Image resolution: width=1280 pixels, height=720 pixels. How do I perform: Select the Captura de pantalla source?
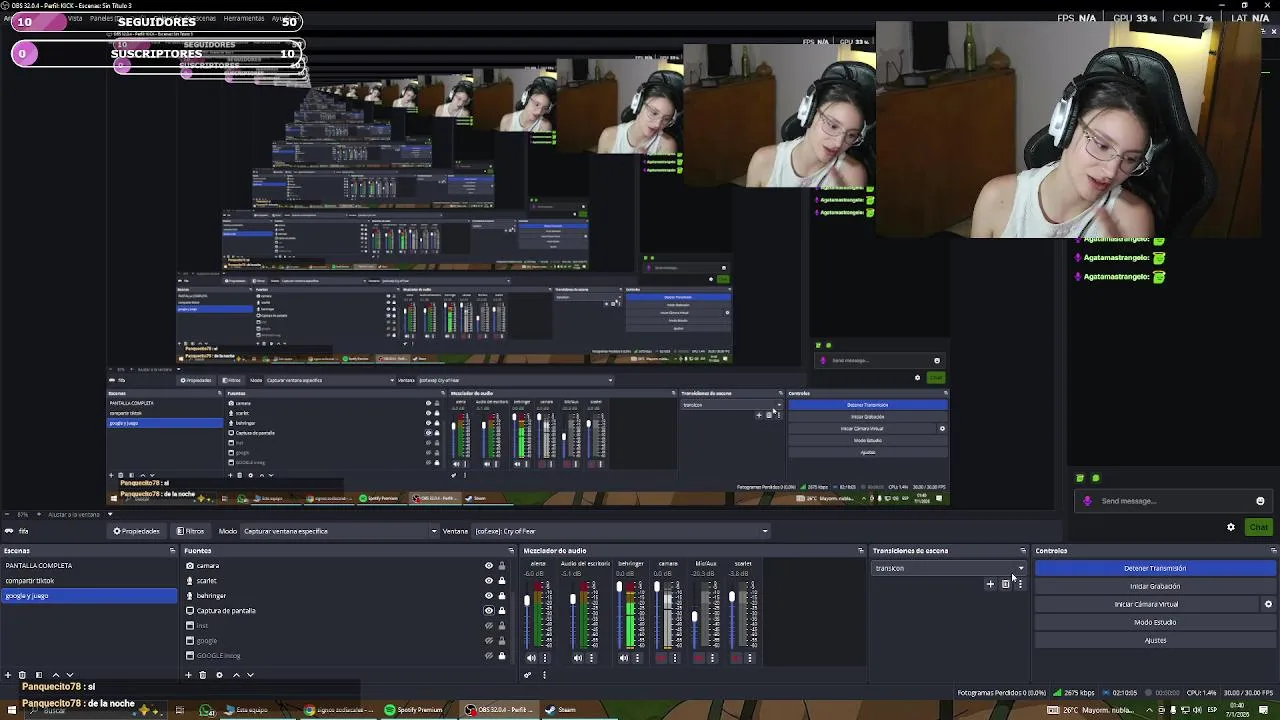tap(226, 611)
